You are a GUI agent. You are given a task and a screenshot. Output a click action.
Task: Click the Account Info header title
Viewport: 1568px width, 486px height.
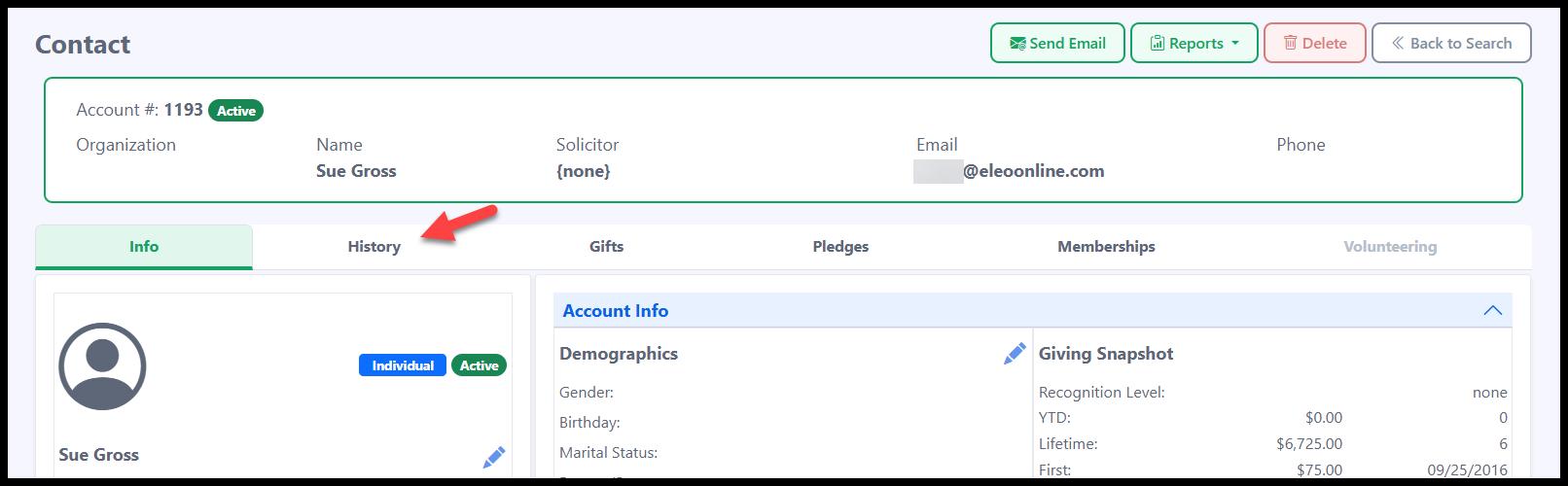pyautogui.click(x=616, y=311)
